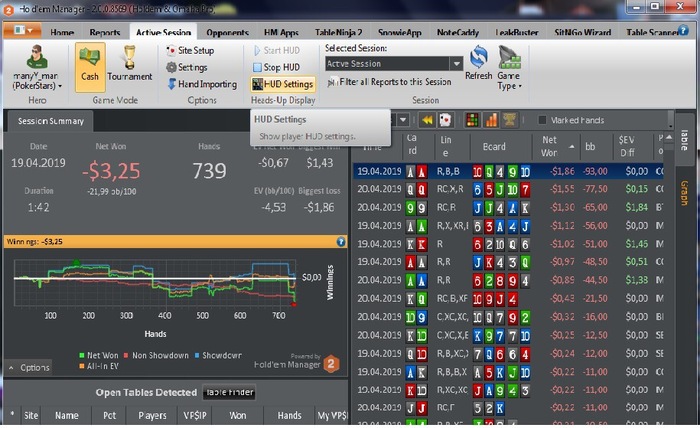Sort open tables by VP$IP column
This screenshot has width=700, height=428.
[x=195, y=416]
